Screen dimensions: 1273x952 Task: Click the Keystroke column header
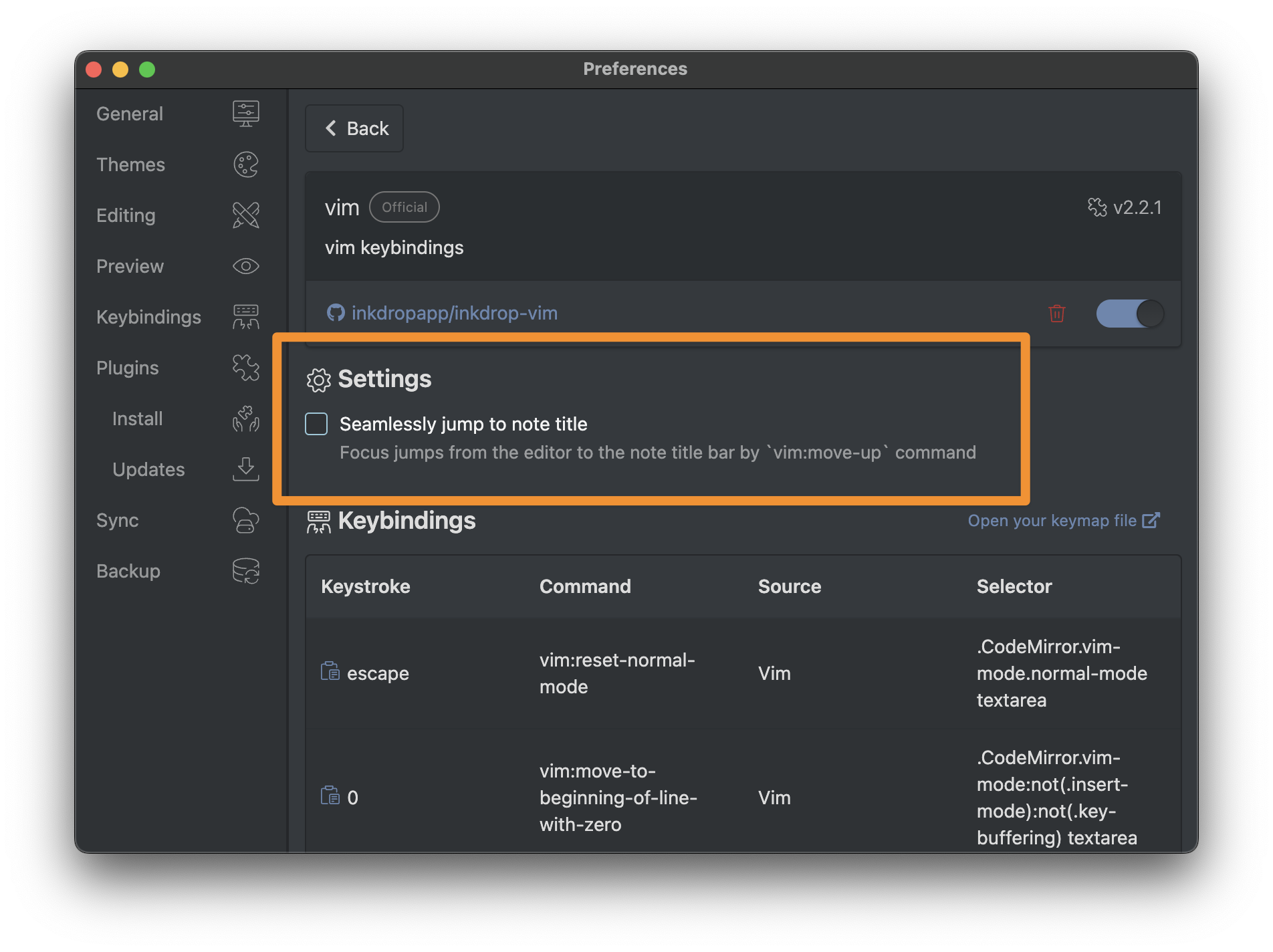pos(366,586)
